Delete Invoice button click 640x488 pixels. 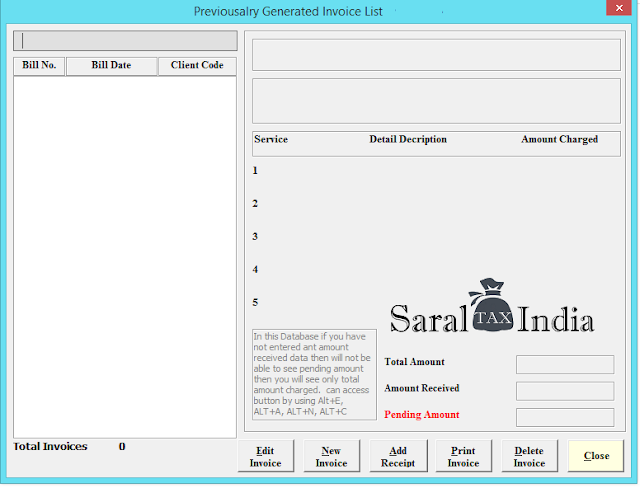click(x=529, y=456)
